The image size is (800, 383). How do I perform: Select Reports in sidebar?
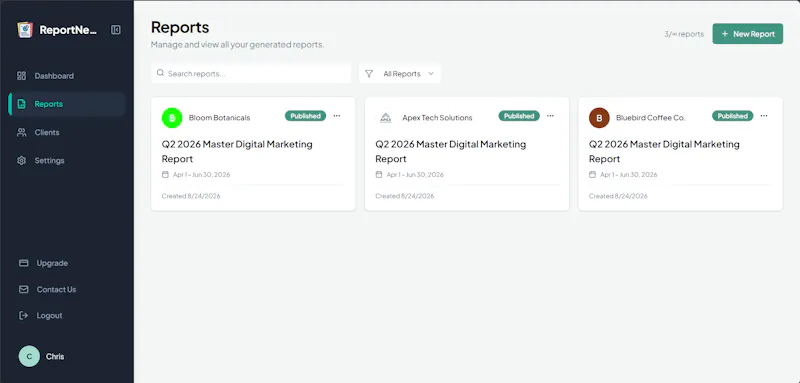click(x=66, y=104)
